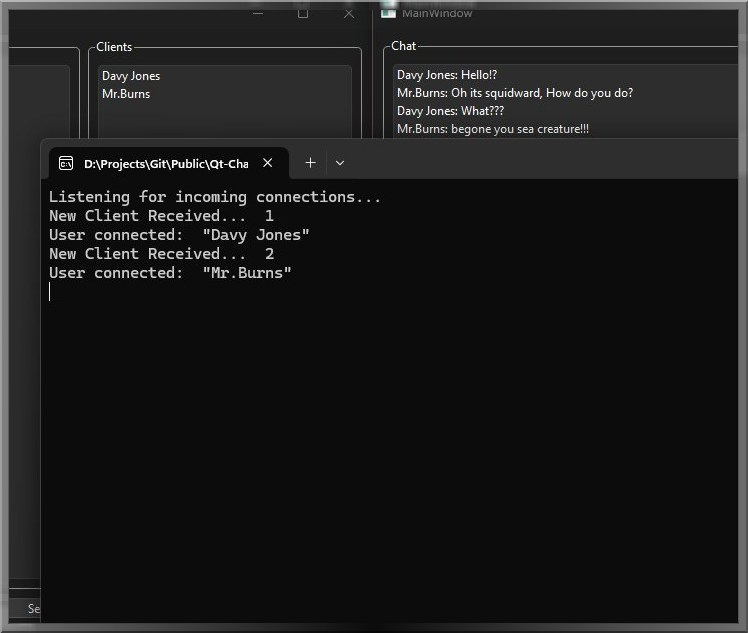
Task: Click the MainWindow title bar text
Action: point(436,13)
